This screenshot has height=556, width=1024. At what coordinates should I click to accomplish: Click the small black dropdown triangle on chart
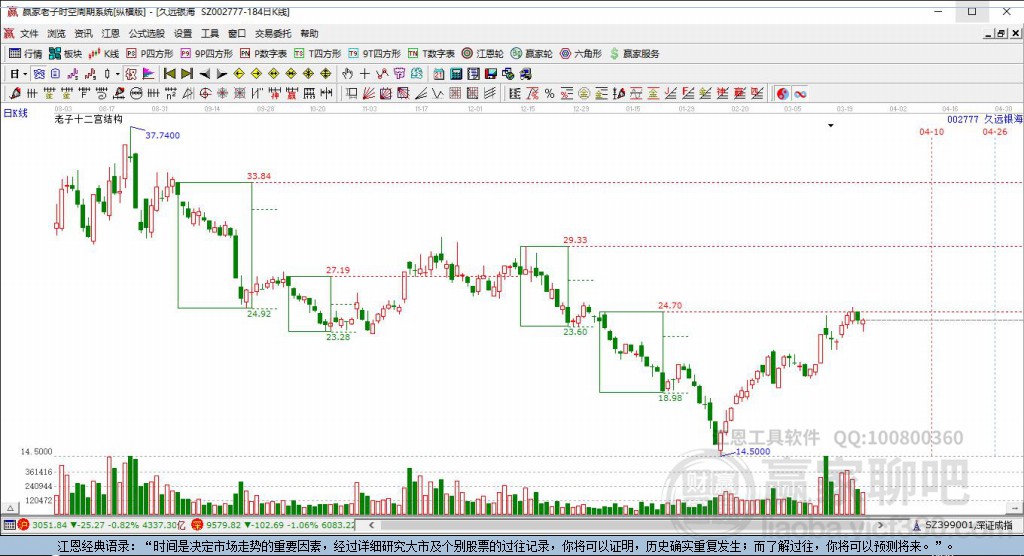tap(831, 125)
